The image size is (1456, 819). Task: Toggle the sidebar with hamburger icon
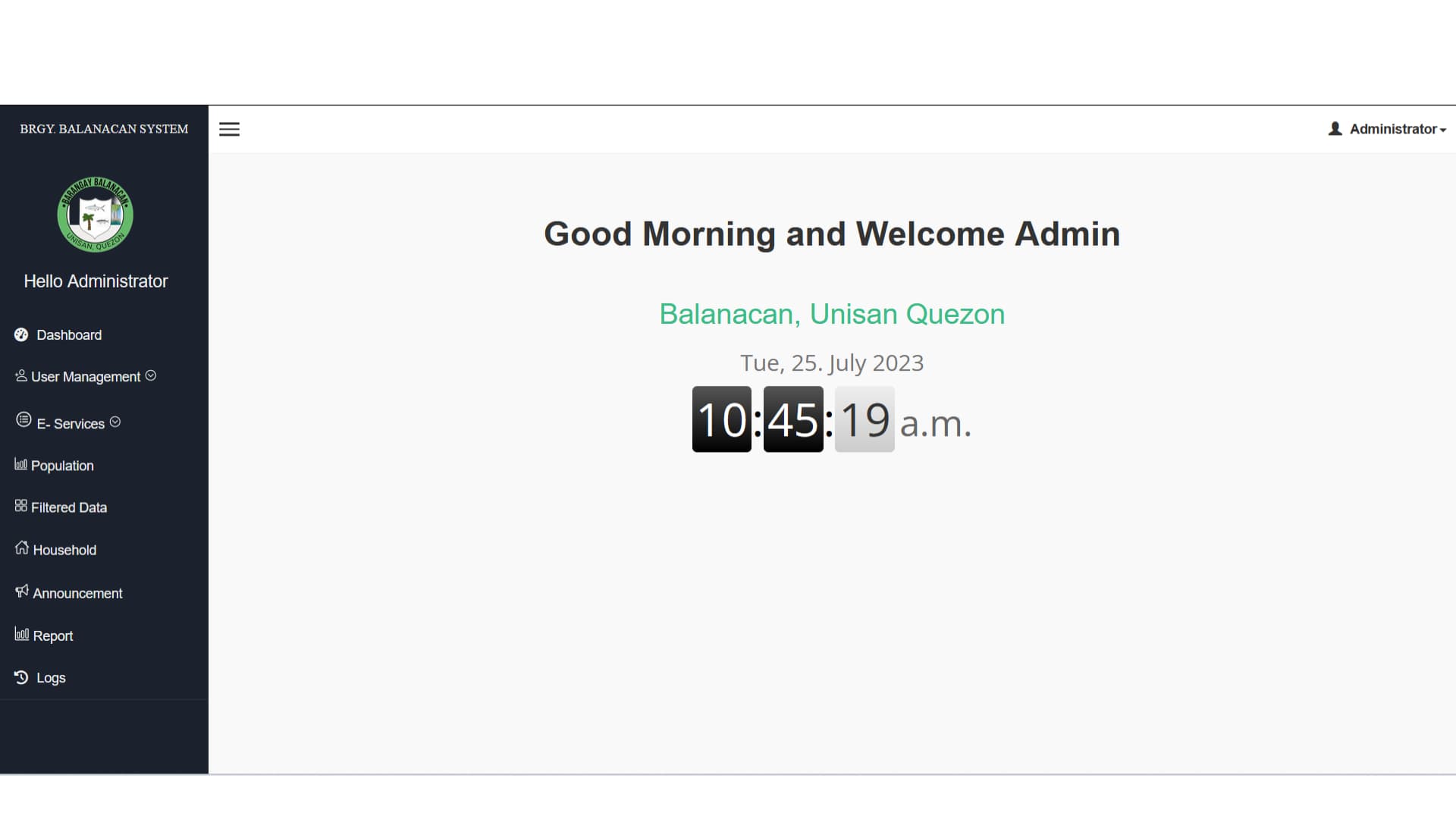pos(229,130)
